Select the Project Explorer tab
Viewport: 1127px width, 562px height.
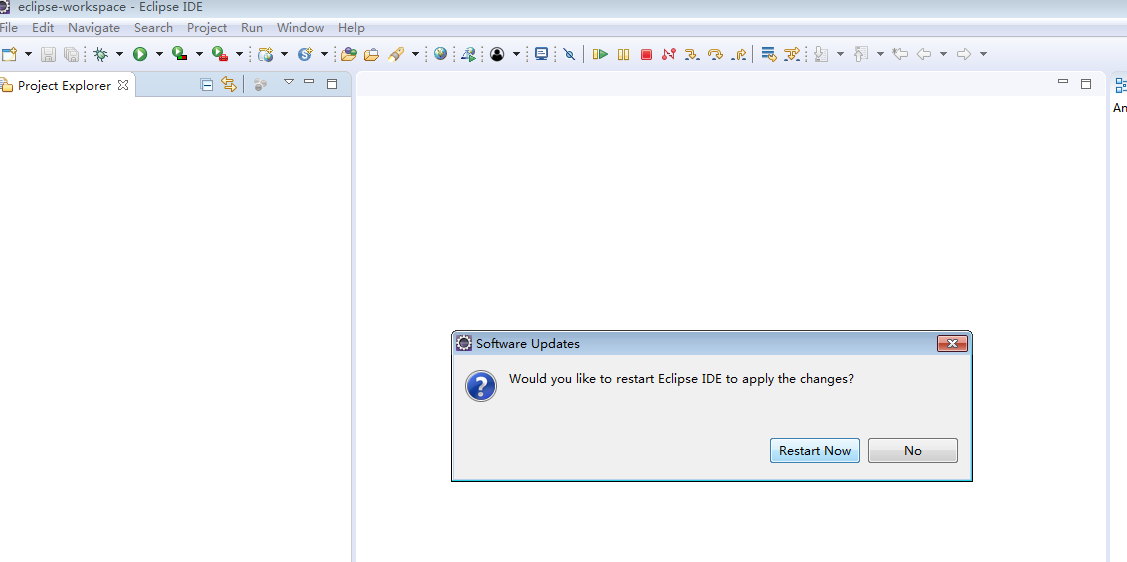[65, 86]
